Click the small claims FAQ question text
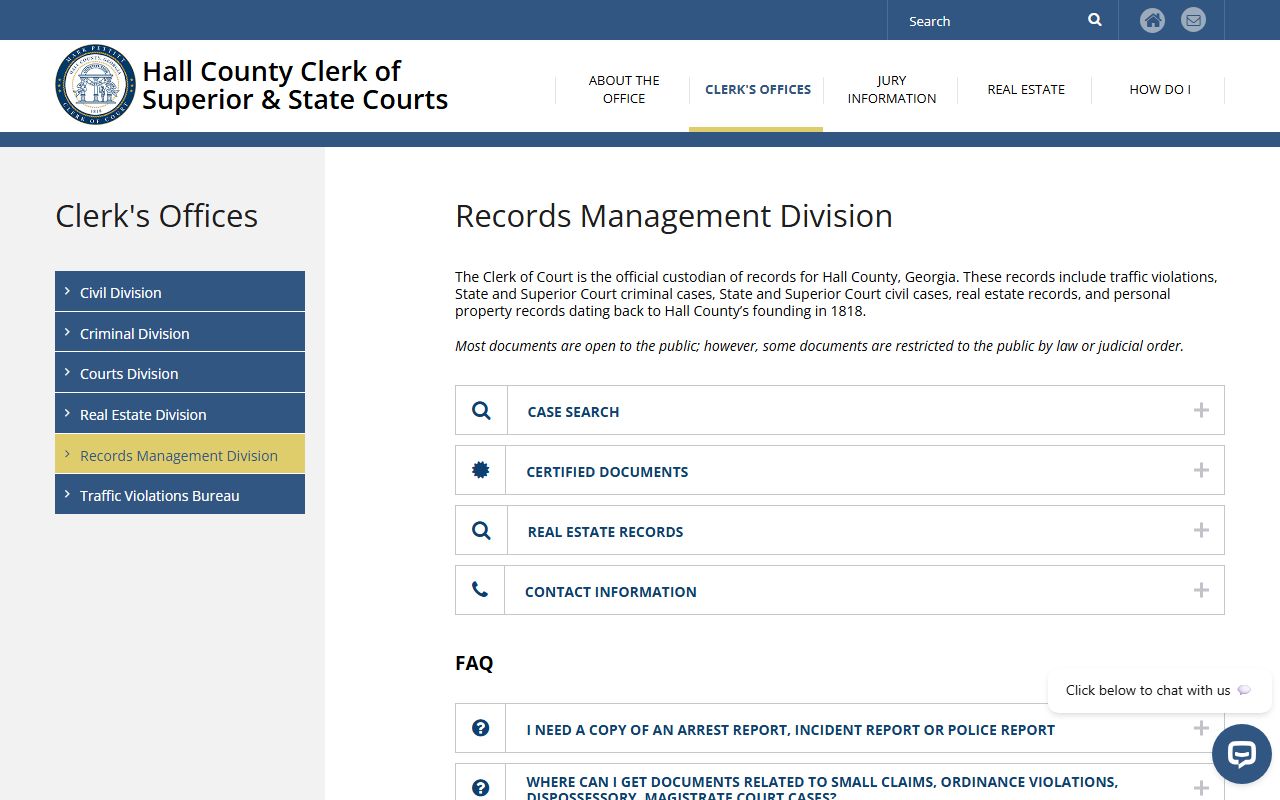This screenshot has width=1280, height=800. tap(822, 788)
